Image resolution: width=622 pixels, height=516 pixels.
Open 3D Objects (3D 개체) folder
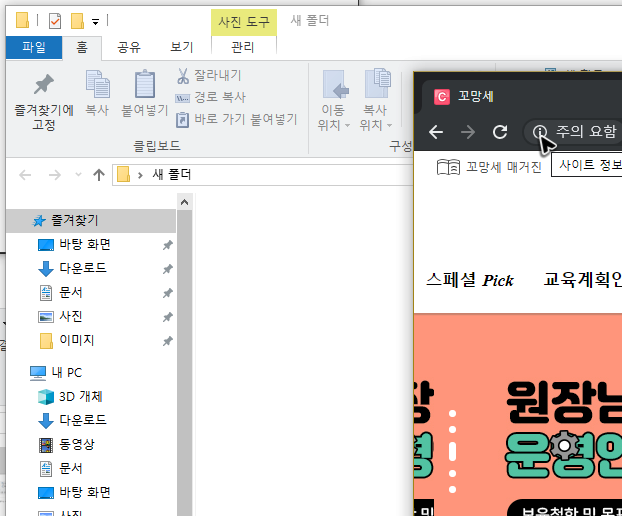click(x=70, y=397)
